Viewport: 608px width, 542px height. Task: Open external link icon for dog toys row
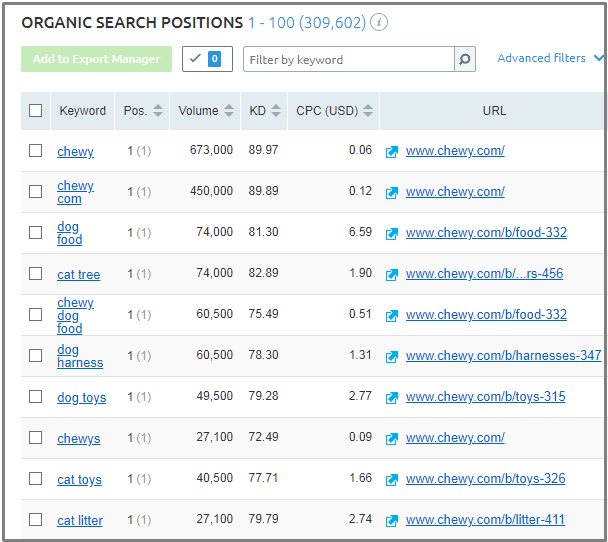coord(392,398)
